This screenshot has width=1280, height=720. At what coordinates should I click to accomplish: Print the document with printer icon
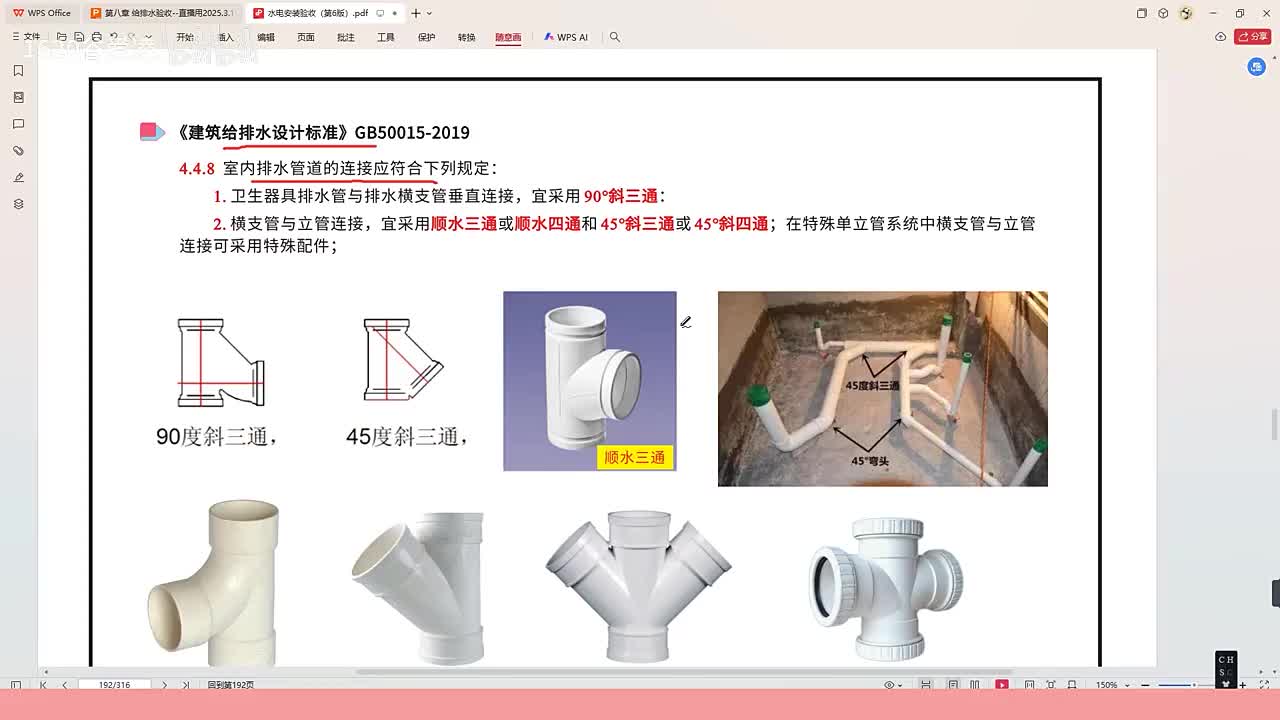point(96,37)
